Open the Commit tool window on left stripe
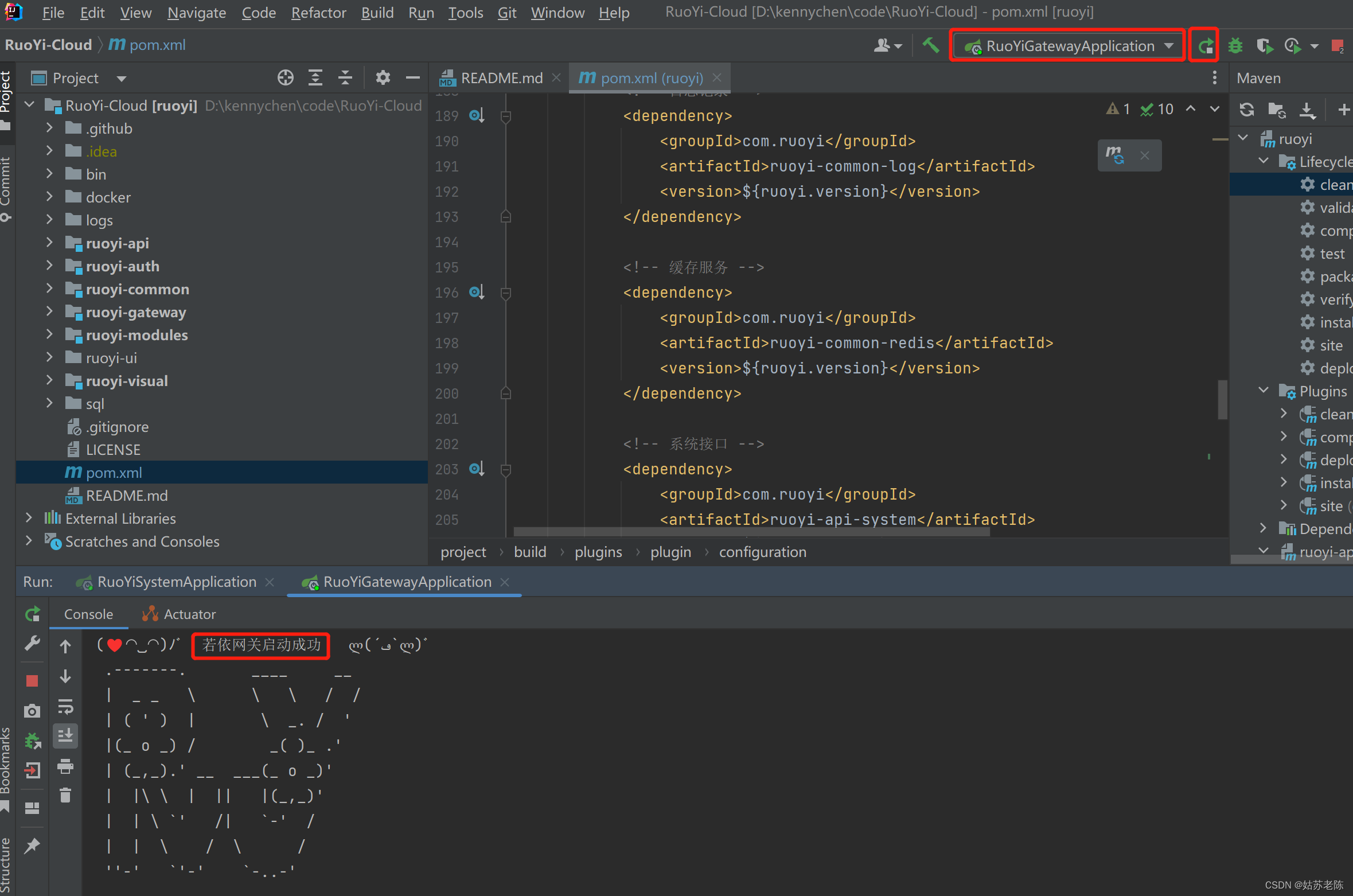1353x896 pixels. coord(6,189)
